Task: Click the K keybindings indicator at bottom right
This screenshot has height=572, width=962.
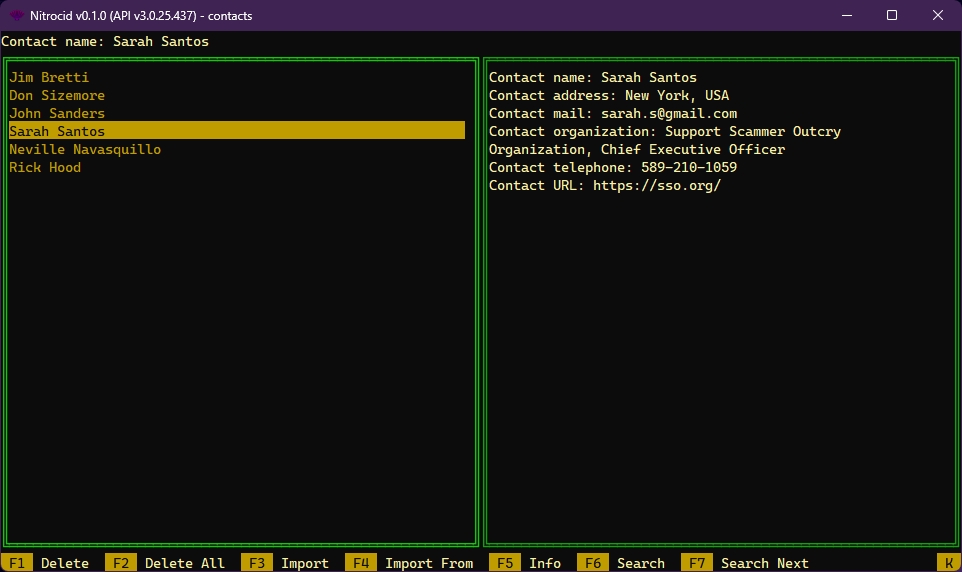Action: [x=948, y=563]
